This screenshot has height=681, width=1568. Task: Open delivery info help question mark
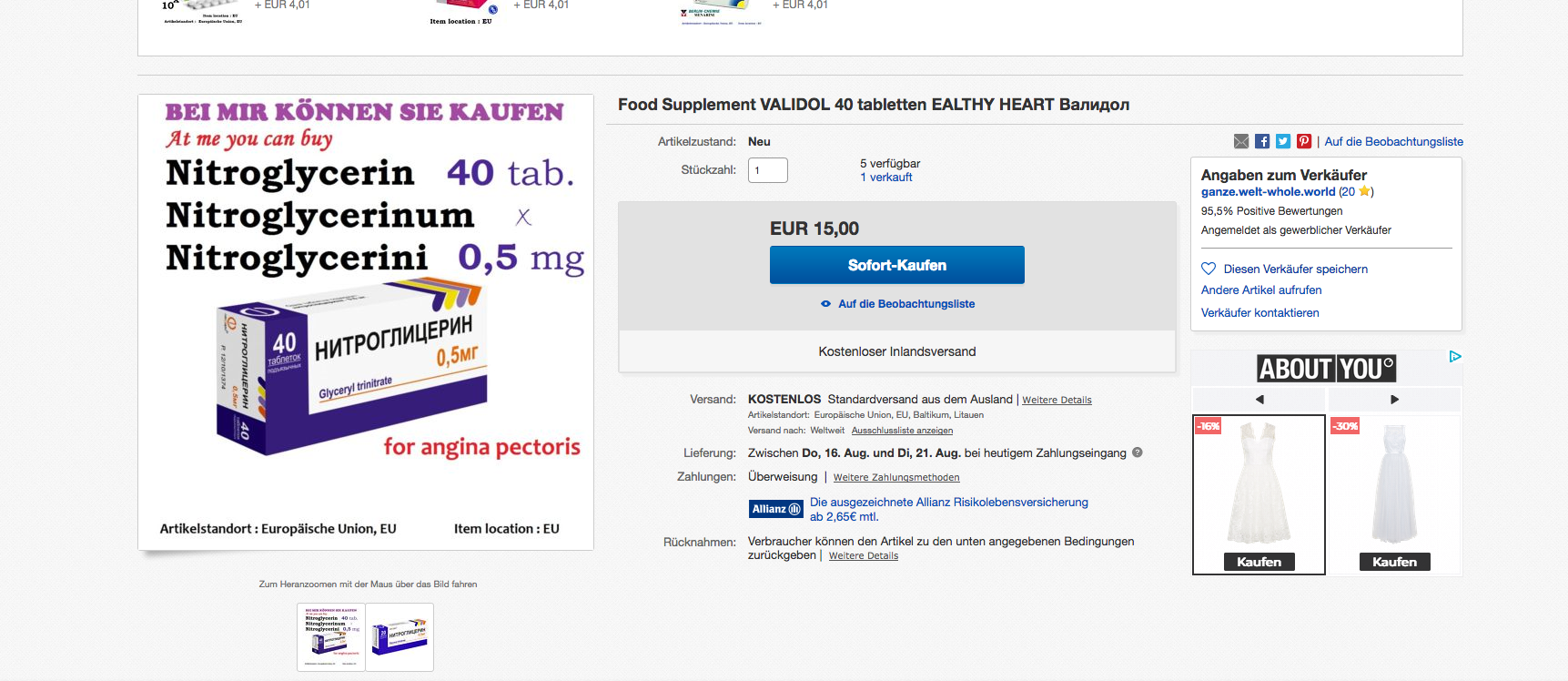pos(1138,452)
